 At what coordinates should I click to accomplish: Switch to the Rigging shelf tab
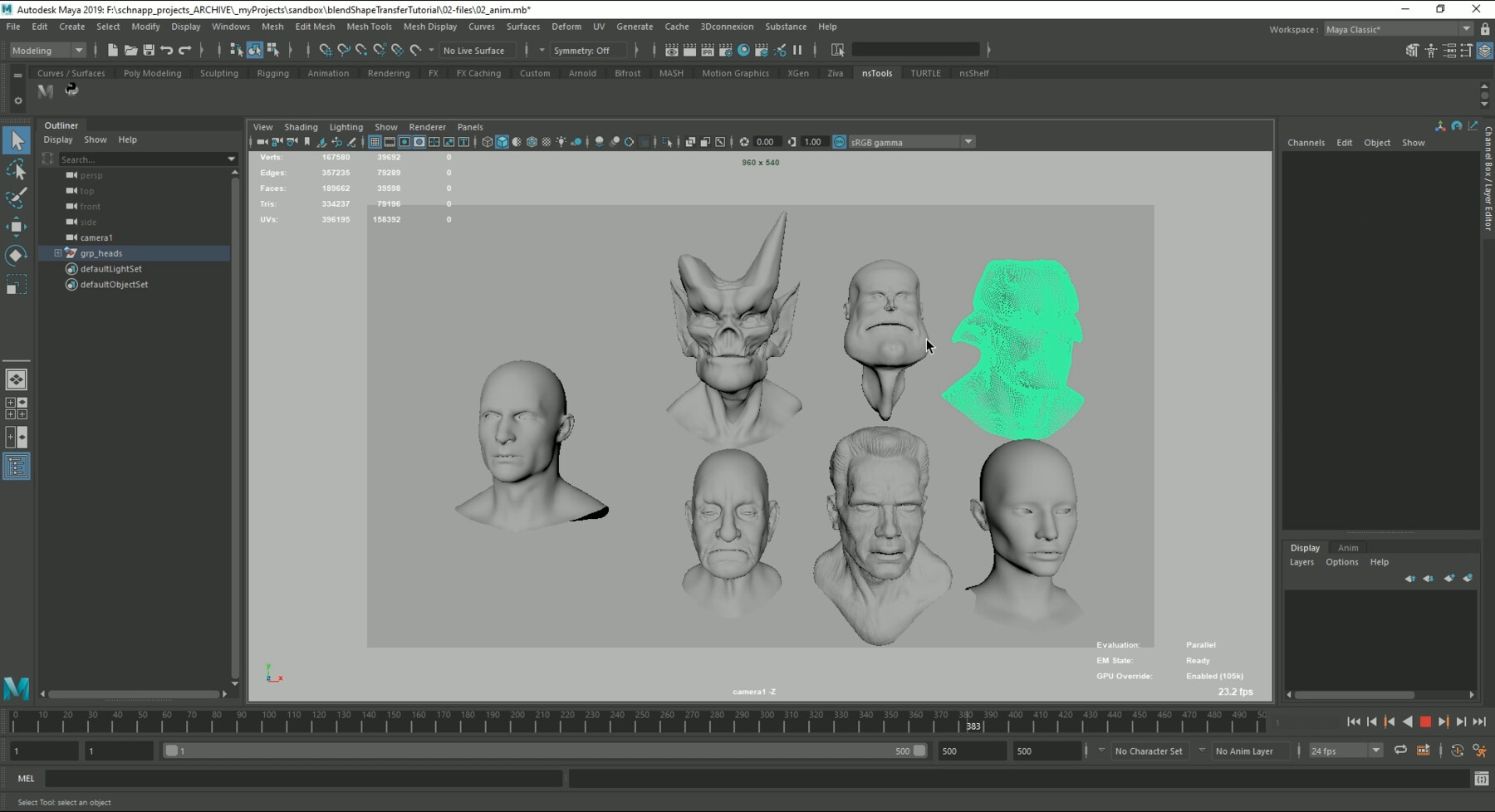click(x=272, y=73)
